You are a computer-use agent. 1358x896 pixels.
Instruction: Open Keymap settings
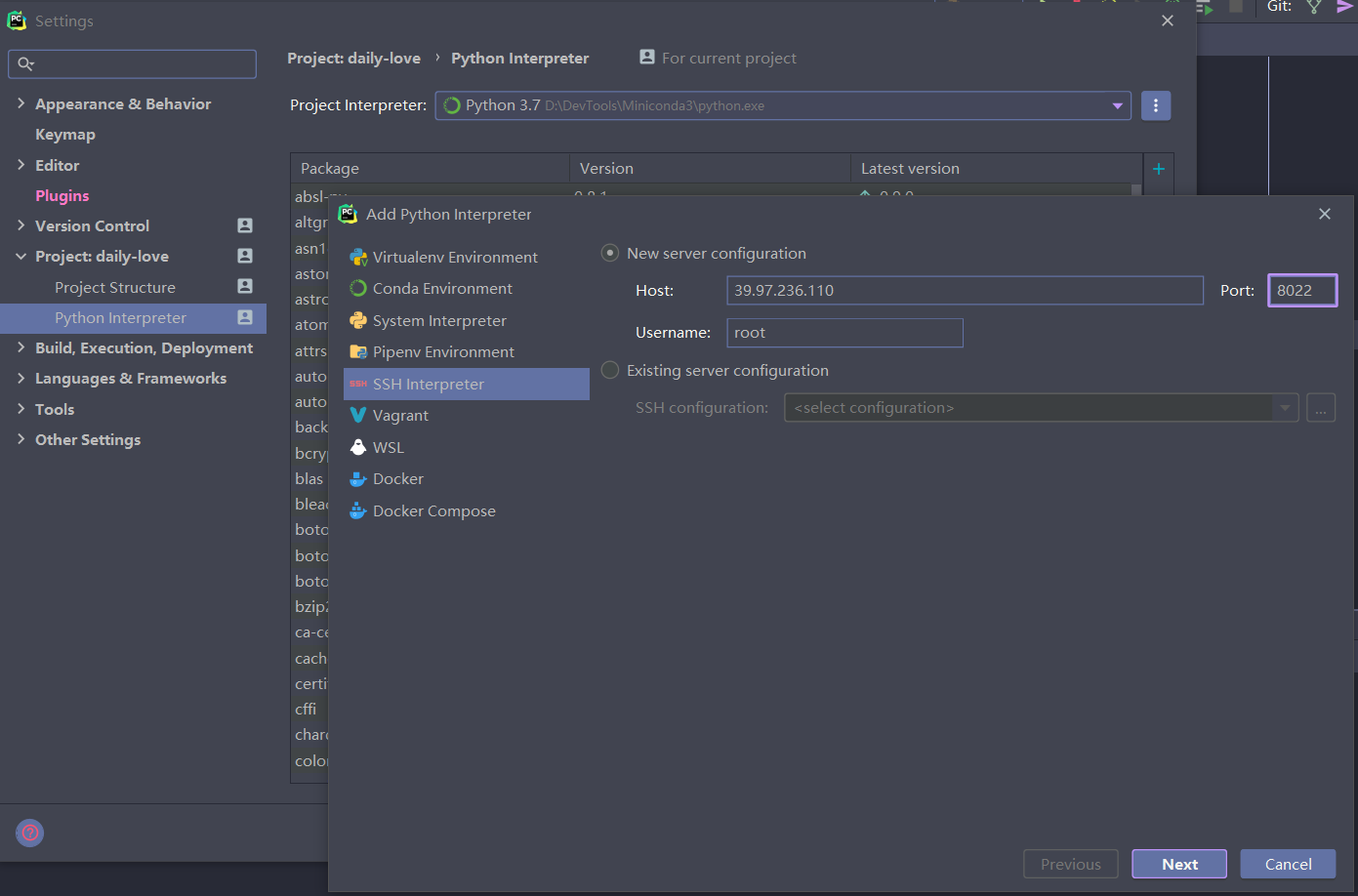tap(65, 135)
